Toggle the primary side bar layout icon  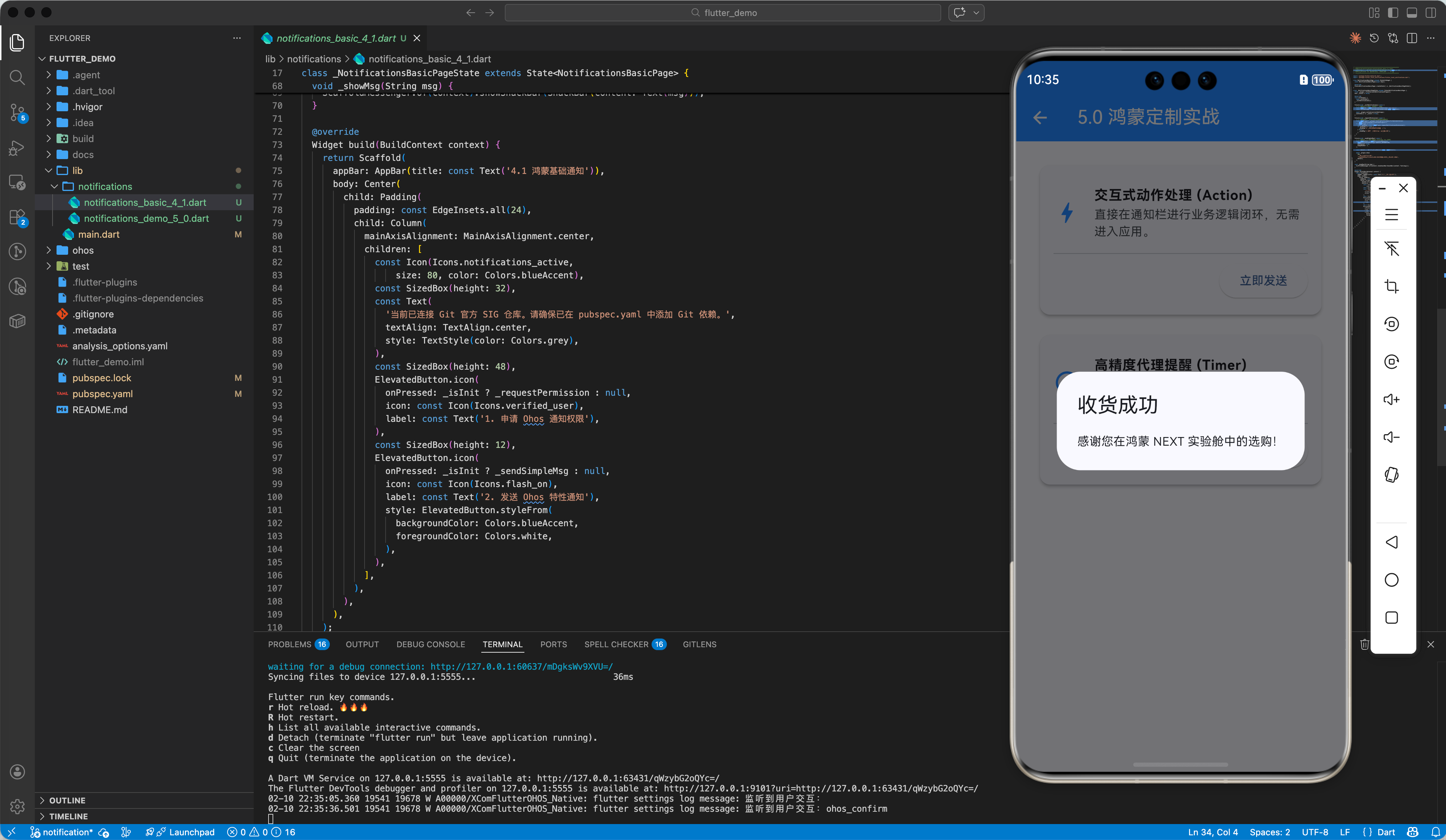pyautogui.click(x=1393, y=13)
